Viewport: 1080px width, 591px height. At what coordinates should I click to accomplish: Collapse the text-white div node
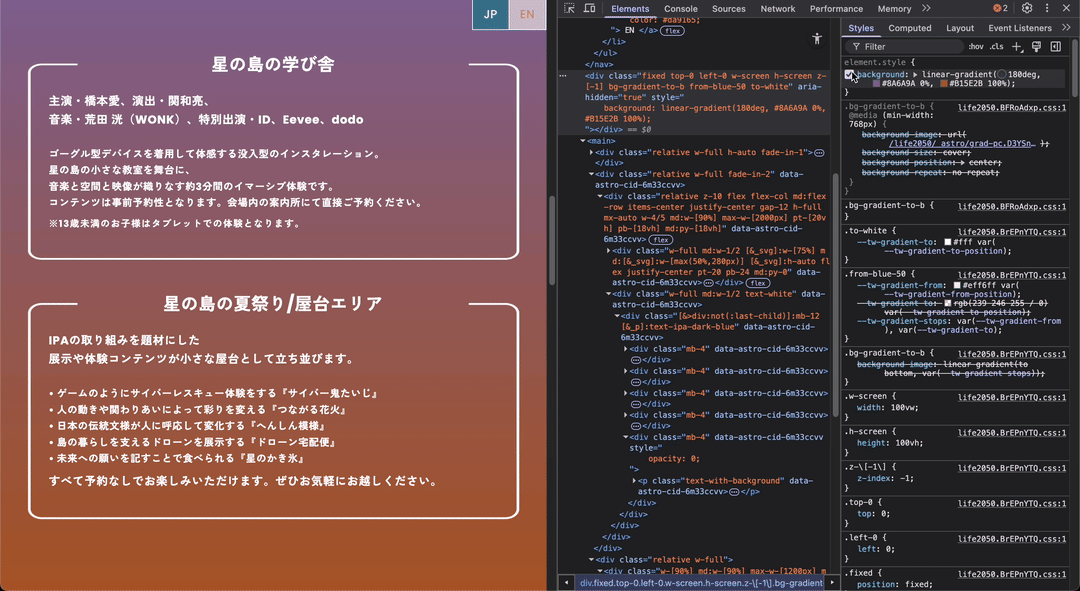608,294
